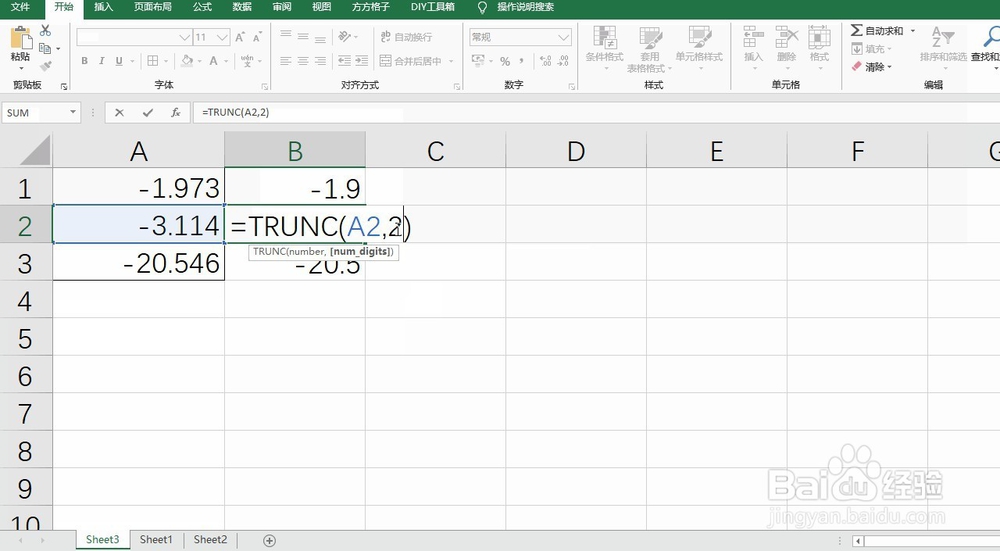Viewport: 1000px width, 551px height.
Task: Select column D header
Action: (x=576, y=151)
